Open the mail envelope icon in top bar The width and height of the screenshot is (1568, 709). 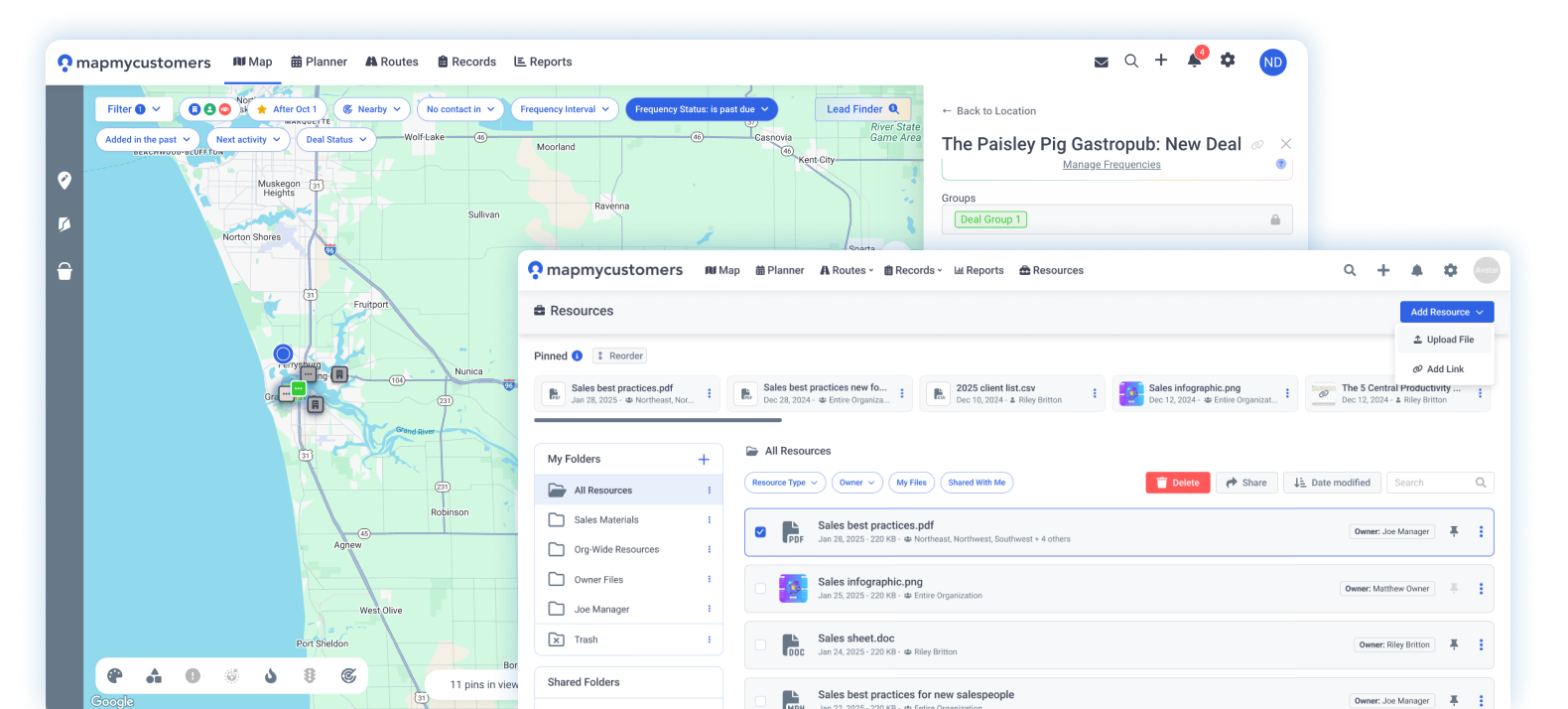pyautogui.click(x=1101, y=62)
